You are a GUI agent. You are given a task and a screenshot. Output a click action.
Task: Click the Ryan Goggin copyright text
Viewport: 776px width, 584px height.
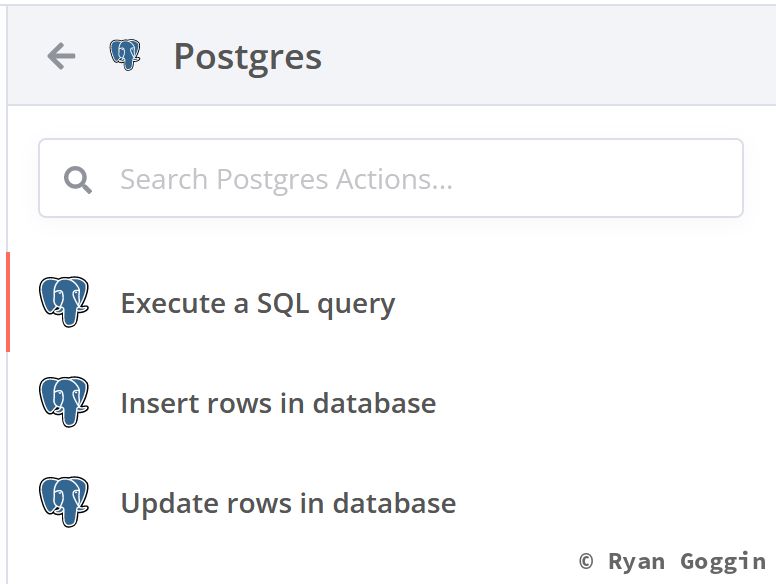tap(672, 561)
